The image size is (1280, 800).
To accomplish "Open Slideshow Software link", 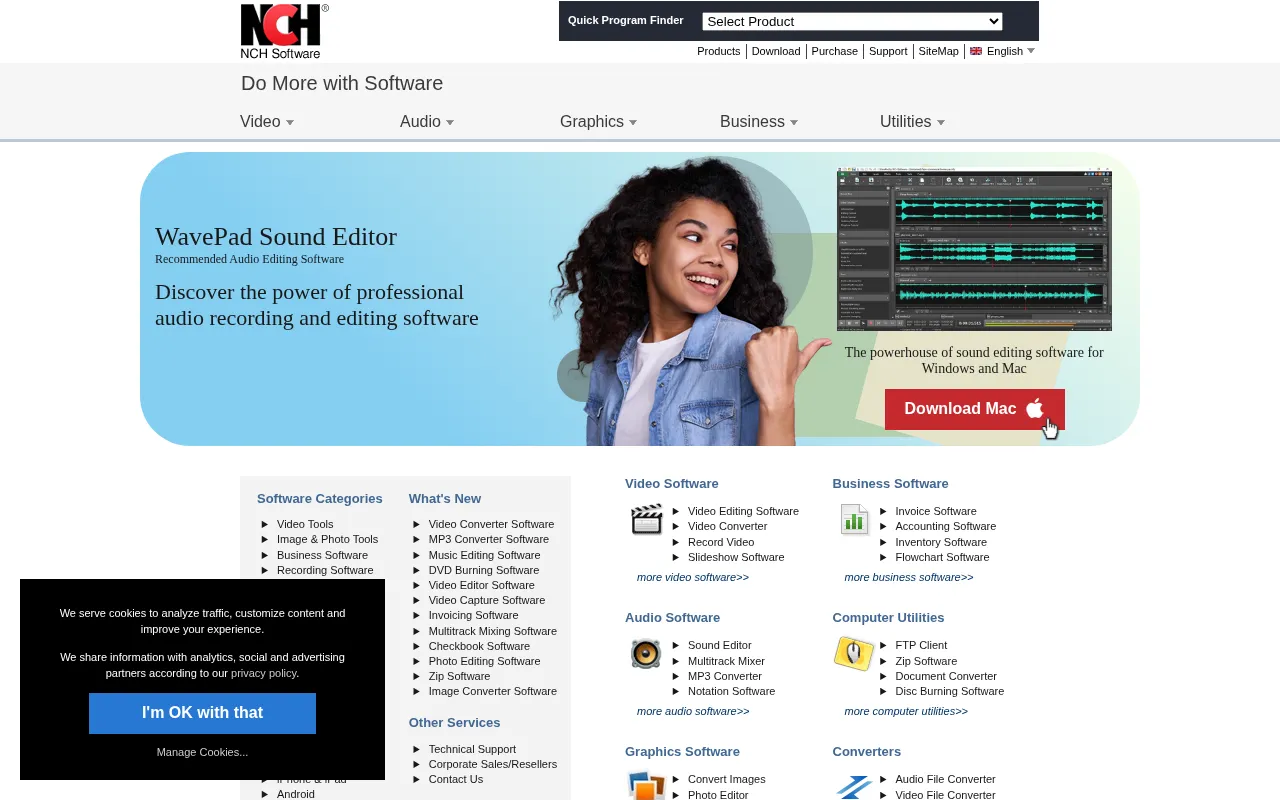I will tap(736, 557).
